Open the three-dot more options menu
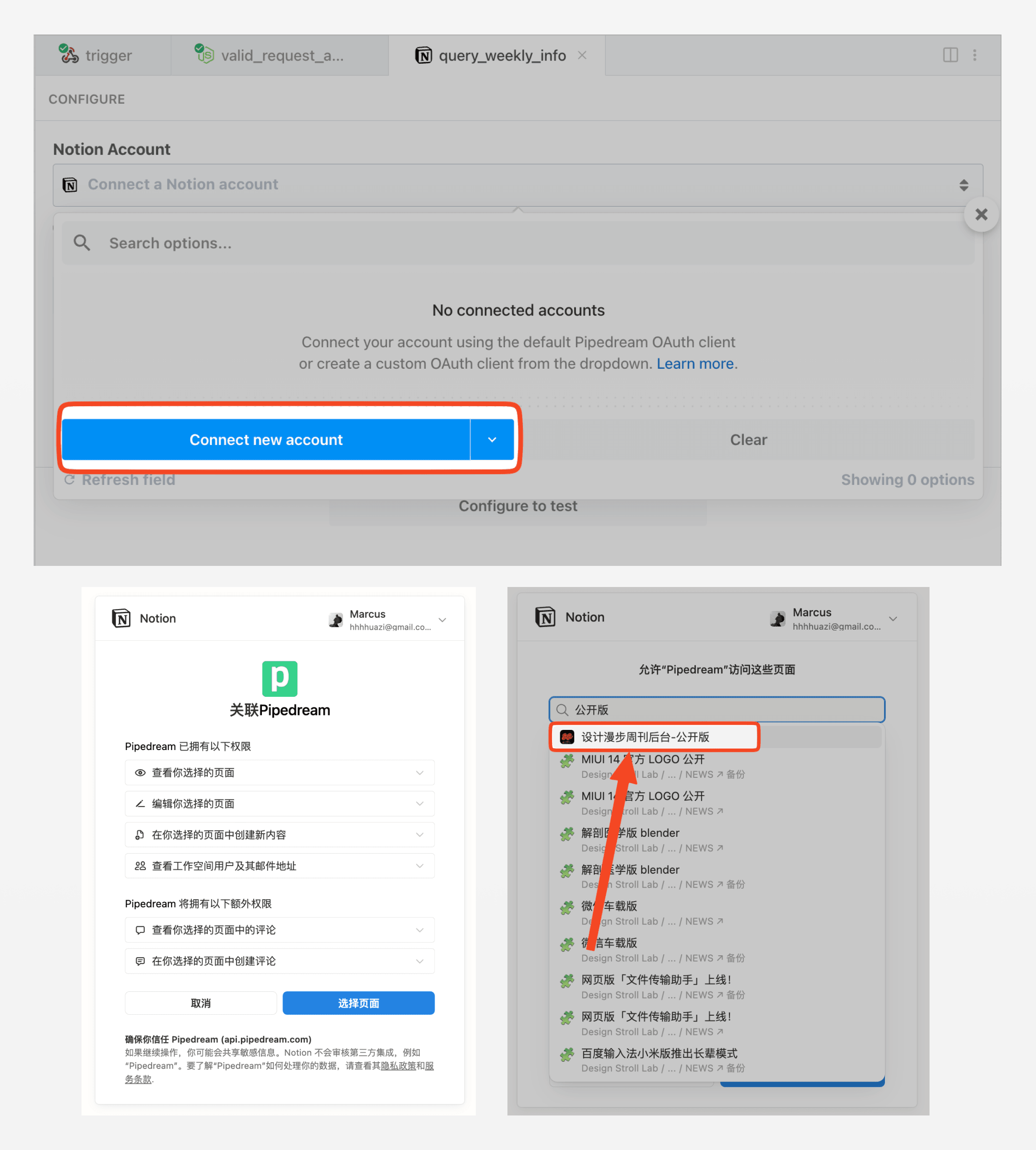1036x1150 pixels. tap(975, 55)
